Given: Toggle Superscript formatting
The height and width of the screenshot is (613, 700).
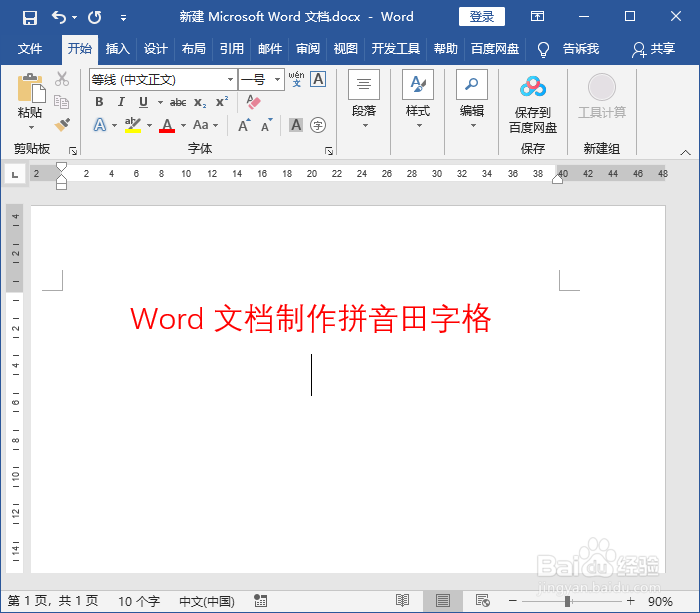Looking at the screenshot, I should [222, 102].
